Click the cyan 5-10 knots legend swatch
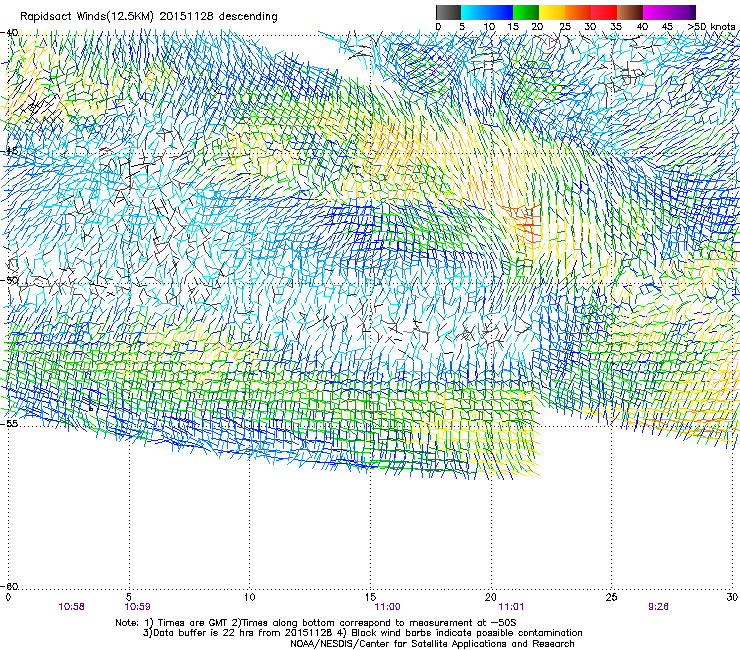 pos(474,12)
